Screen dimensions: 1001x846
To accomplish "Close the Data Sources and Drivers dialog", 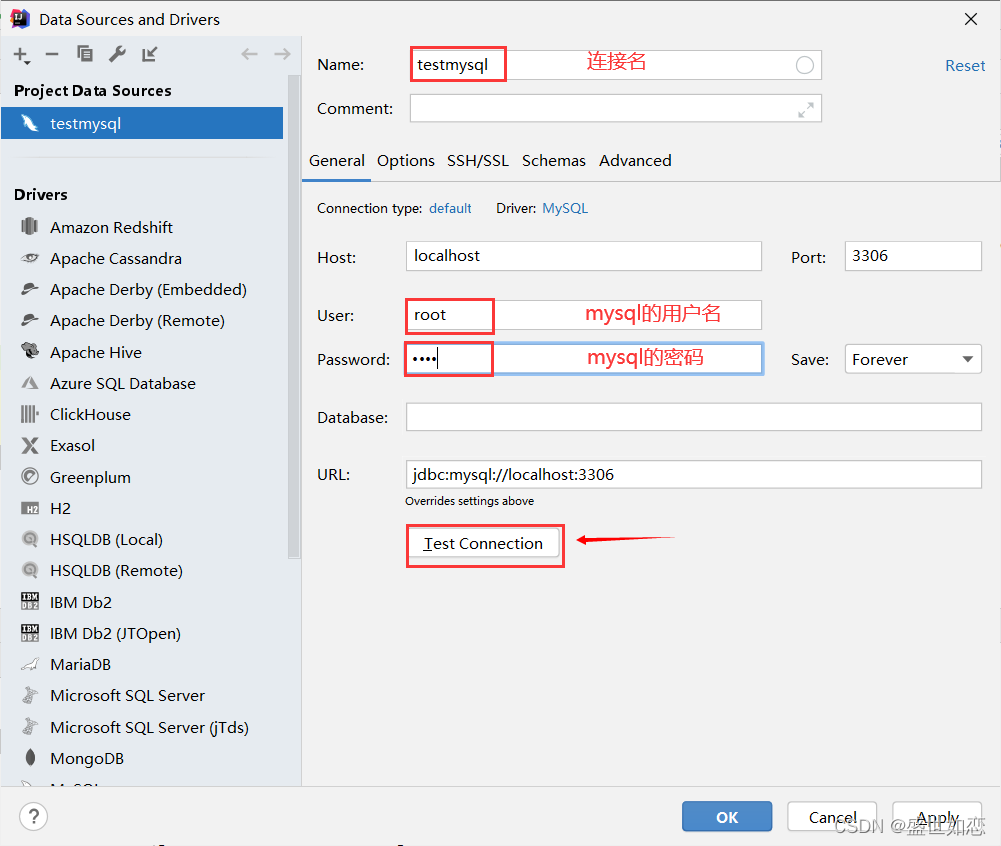I will [970, 19].
